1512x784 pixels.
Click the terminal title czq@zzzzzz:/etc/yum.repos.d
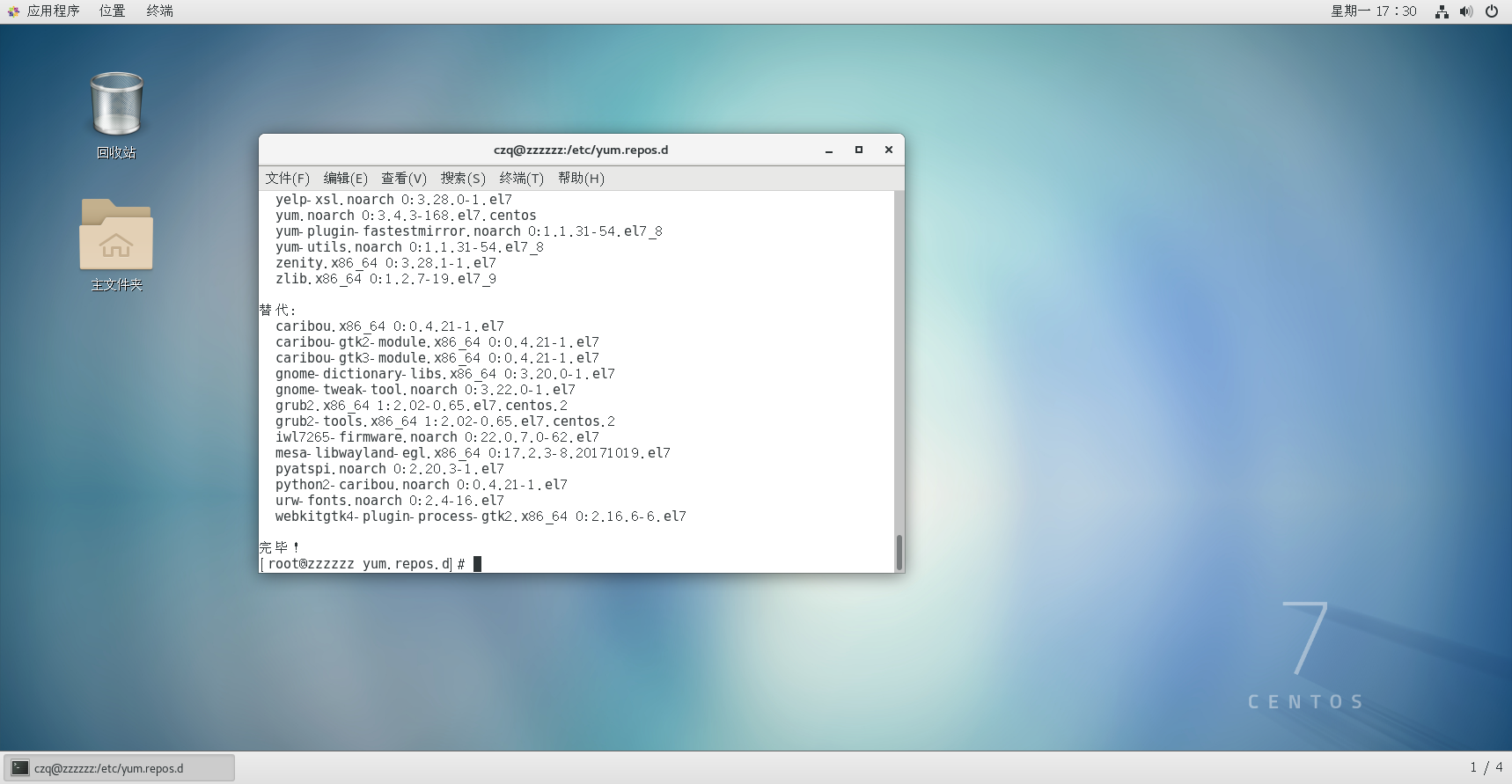tap(581, 150)
